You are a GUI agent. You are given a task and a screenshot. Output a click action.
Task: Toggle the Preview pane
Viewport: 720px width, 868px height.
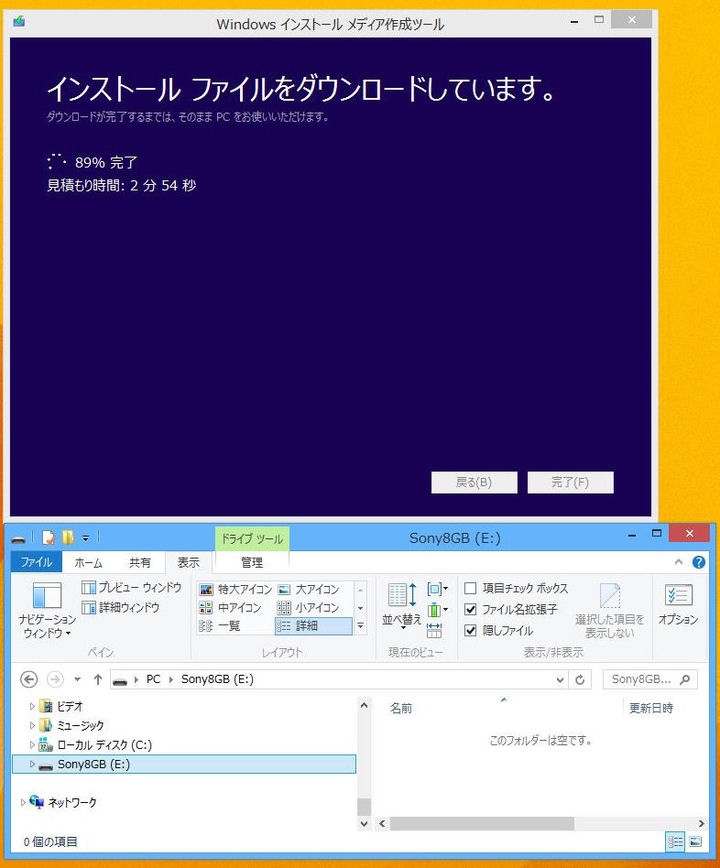click(131, 587)
